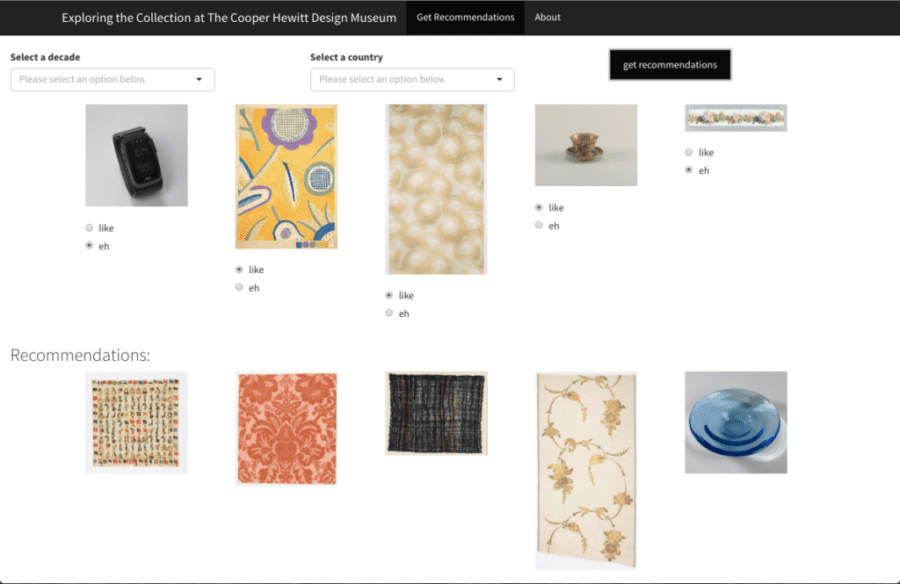900x584 pixels.
Task: Select eh for the smartwatch image
Action: [x=89, y=246]
